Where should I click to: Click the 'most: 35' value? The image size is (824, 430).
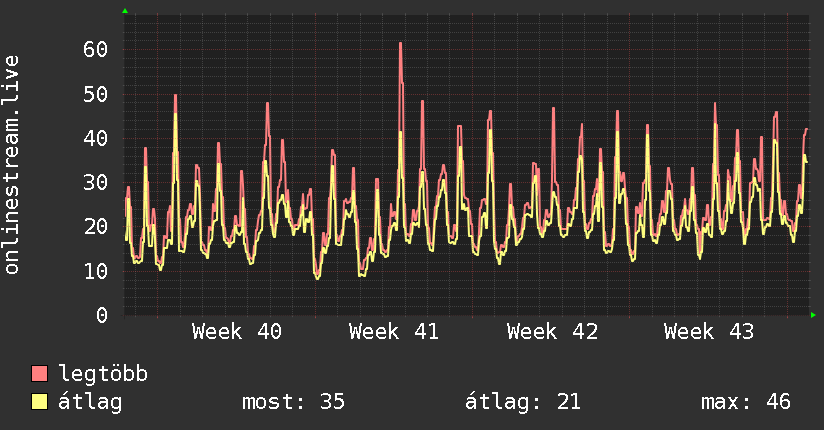(x=293, y=402)
